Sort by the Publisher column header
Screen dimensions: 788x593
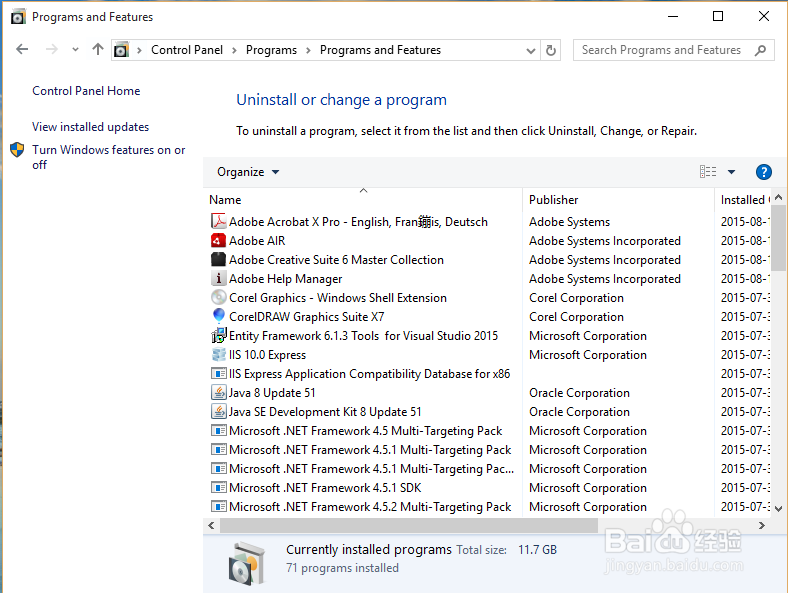coord(553,200)
